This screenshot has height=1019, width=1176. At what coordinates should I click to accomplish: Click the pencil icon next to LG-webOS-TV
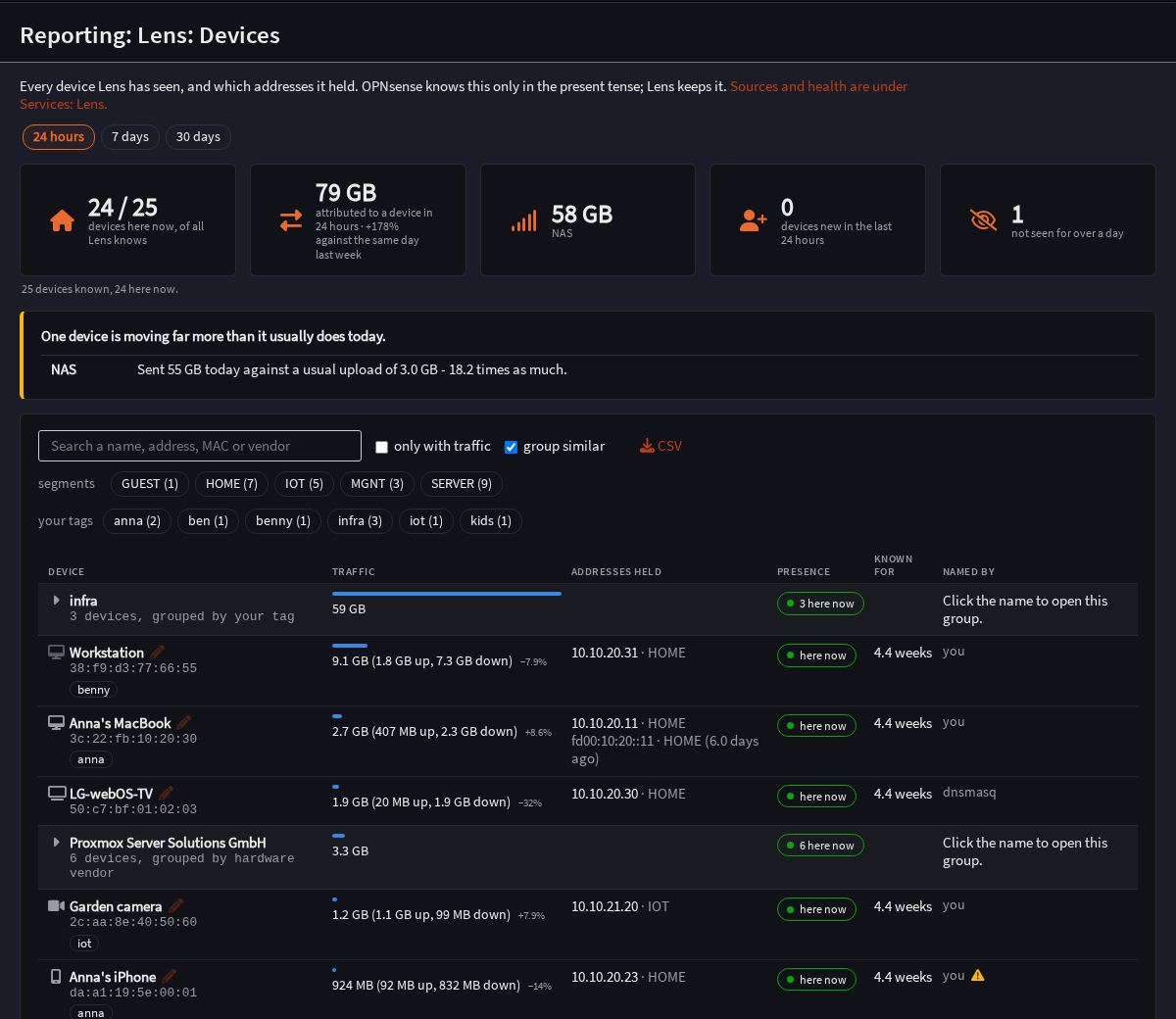pos(167,794)
